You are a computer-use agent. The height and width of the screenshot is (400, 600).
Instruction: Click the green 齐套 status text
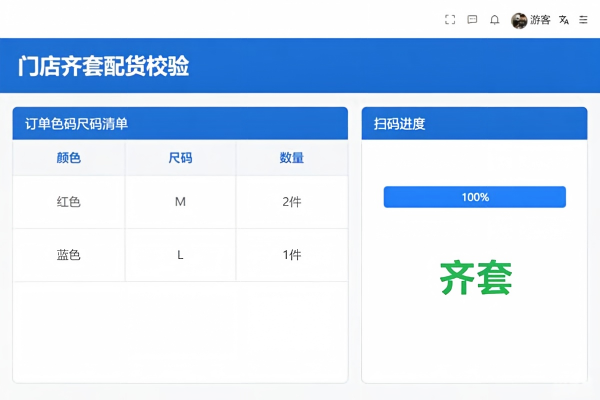[x=476, y=278]
